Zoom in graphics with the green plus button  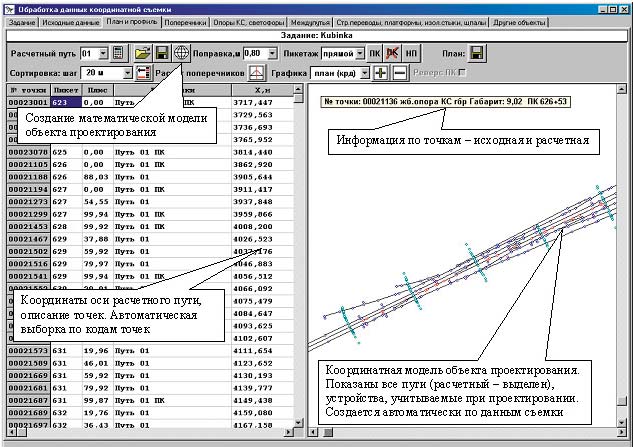[x=381, y=73]
